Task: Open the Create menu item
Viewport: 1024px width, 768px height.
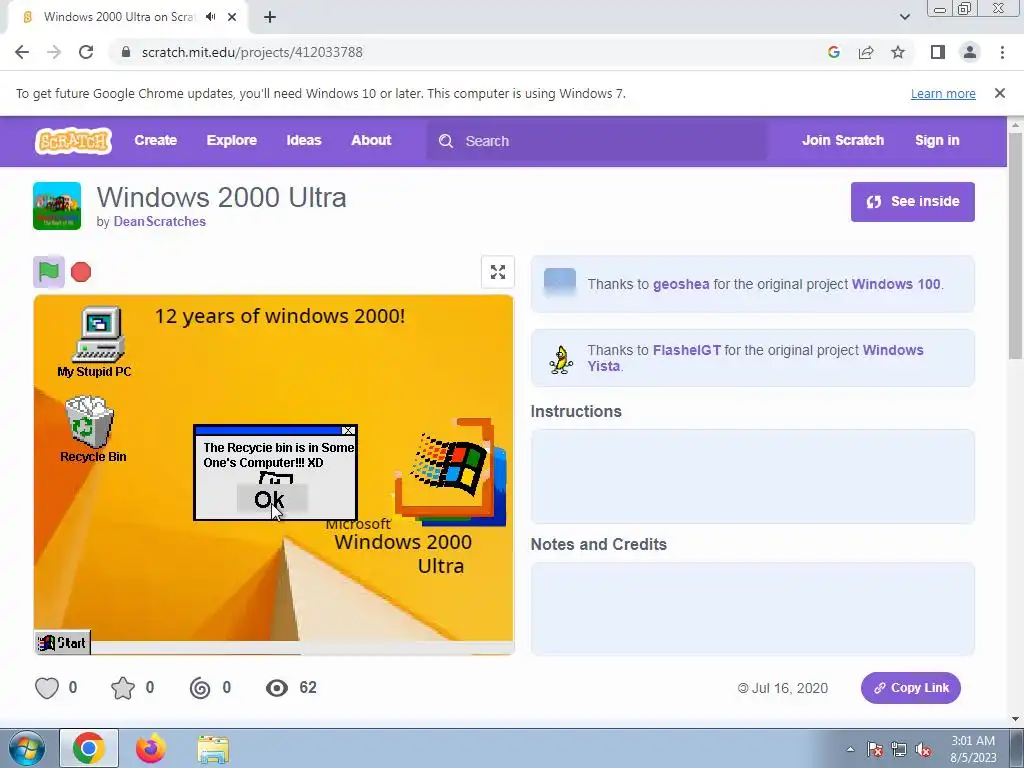Action: [x=155, y=140]
